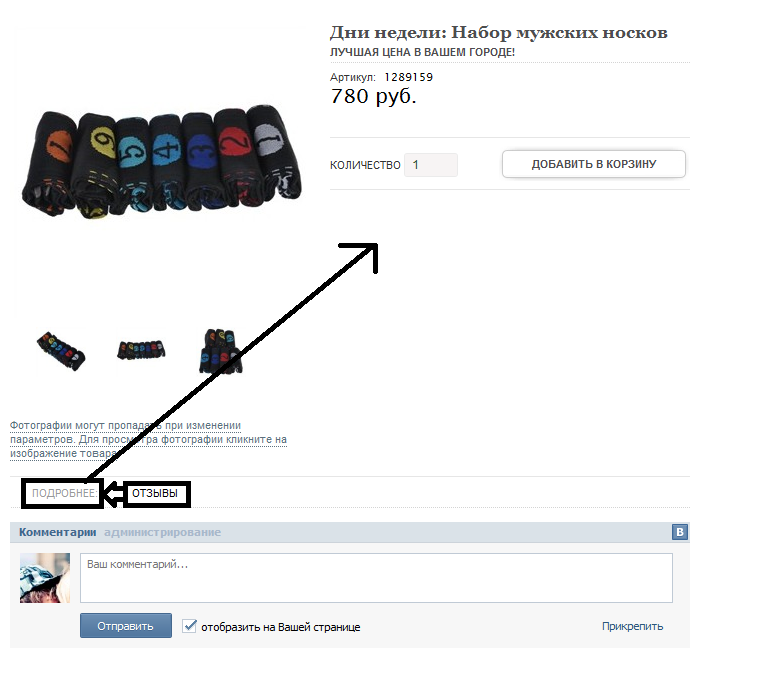The height and width of the screenshot is (700, 780).
Task: Click the VK logo icon in comments header
Action: [680, 532]
